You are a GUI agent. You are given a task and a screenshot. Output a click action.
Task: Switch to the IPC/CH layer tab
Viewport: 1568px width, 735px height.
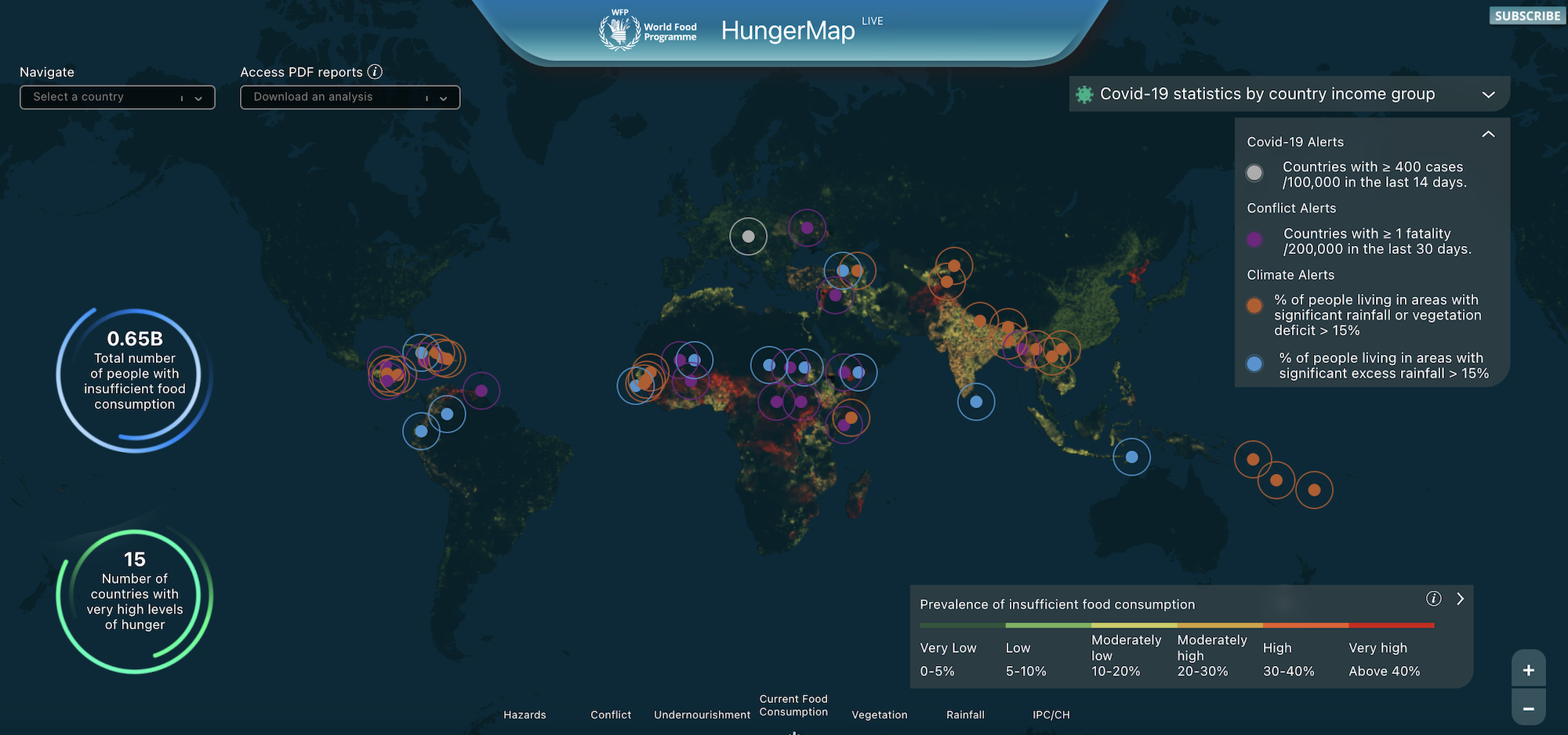tap(1051, 715)
